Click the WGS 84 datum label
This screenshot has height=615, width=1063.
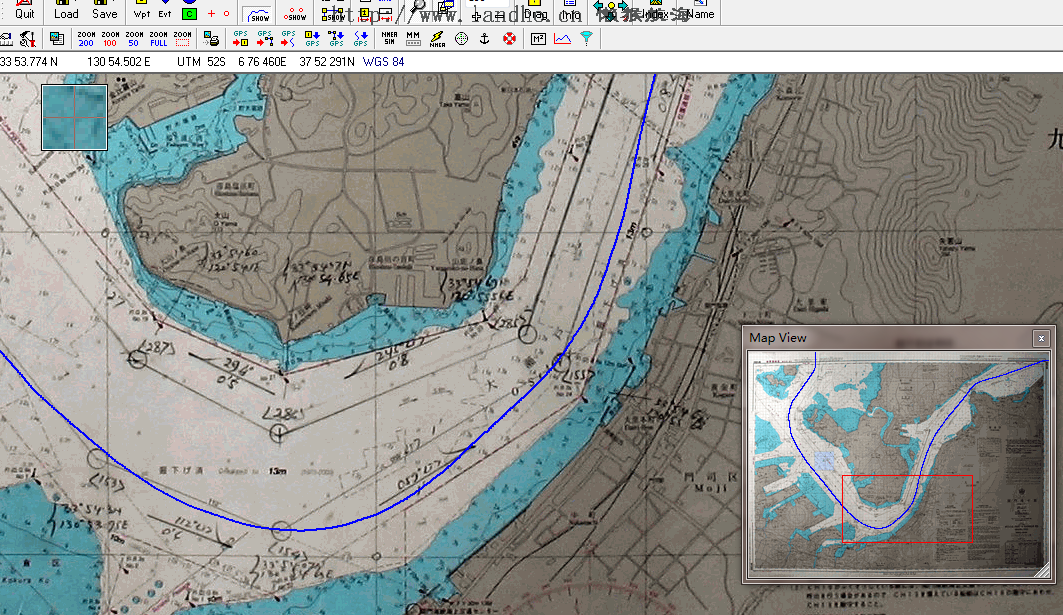coord(384,62)
